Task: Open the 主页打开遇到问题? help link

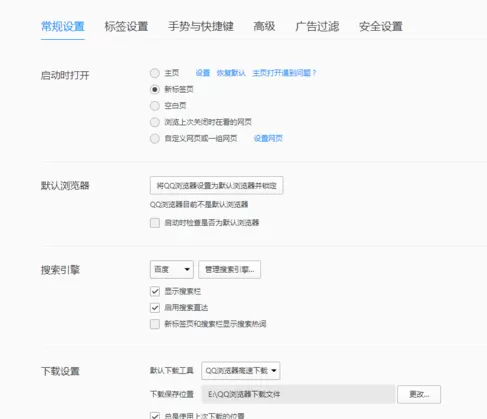Action: (x=284, y=73)
